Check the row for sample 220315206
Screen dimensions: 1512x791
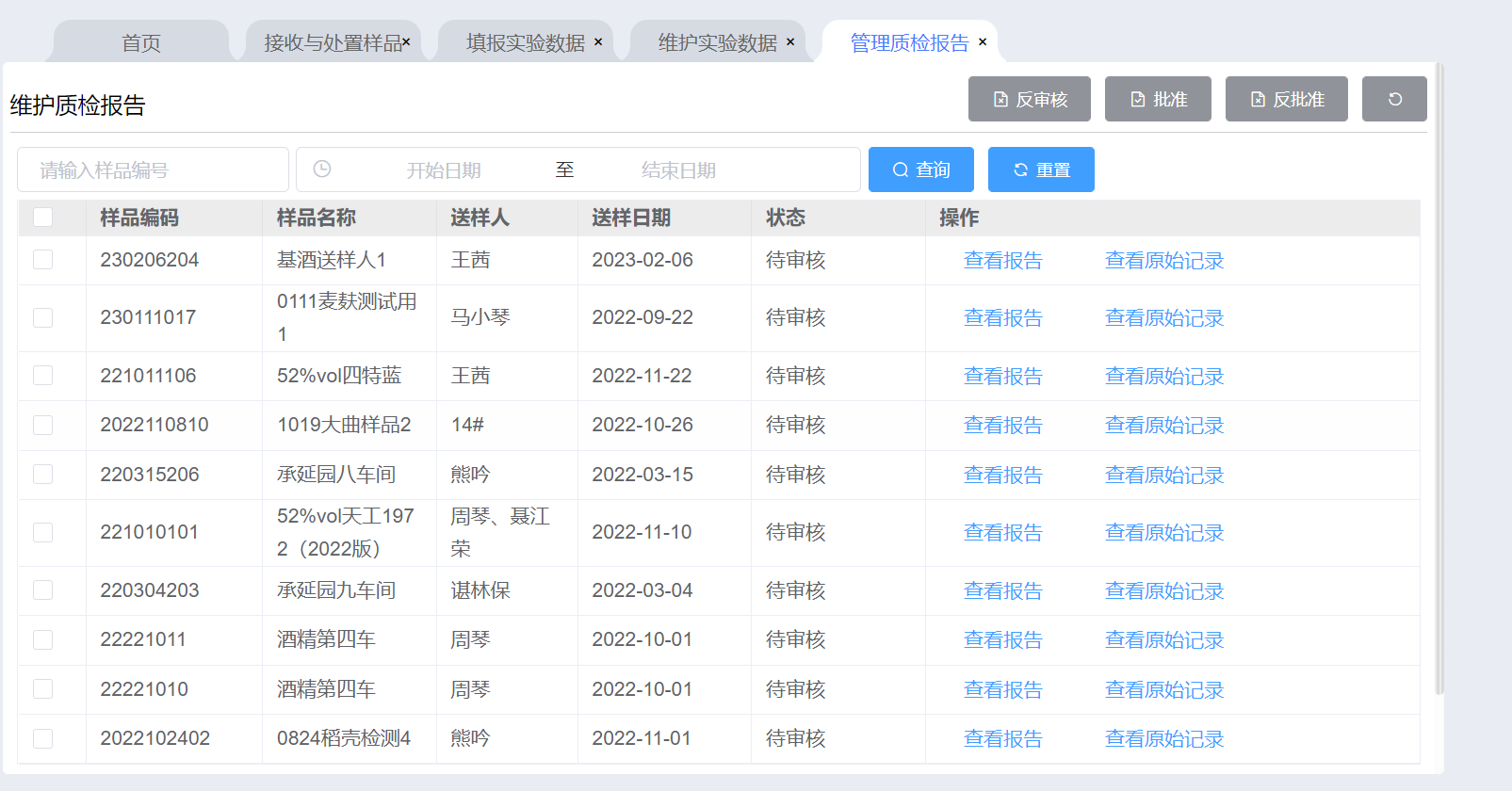42,475
